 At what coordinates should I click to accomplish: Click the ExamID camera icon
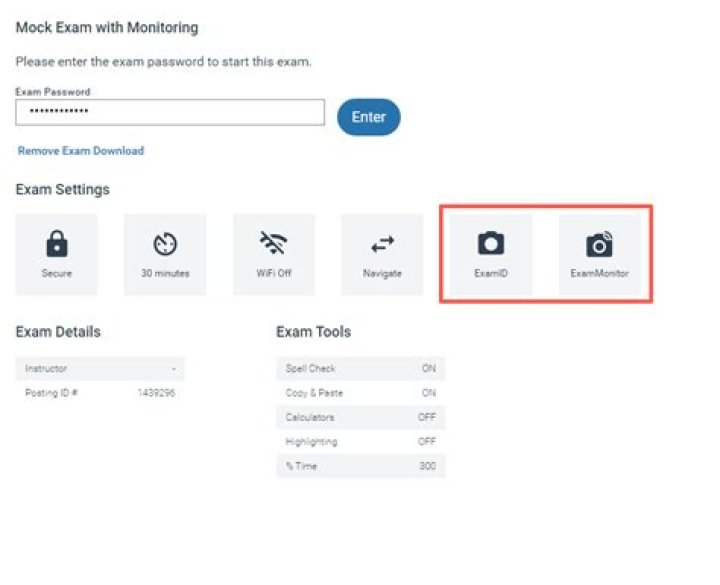pyautogui.click(x=491, y=243)
